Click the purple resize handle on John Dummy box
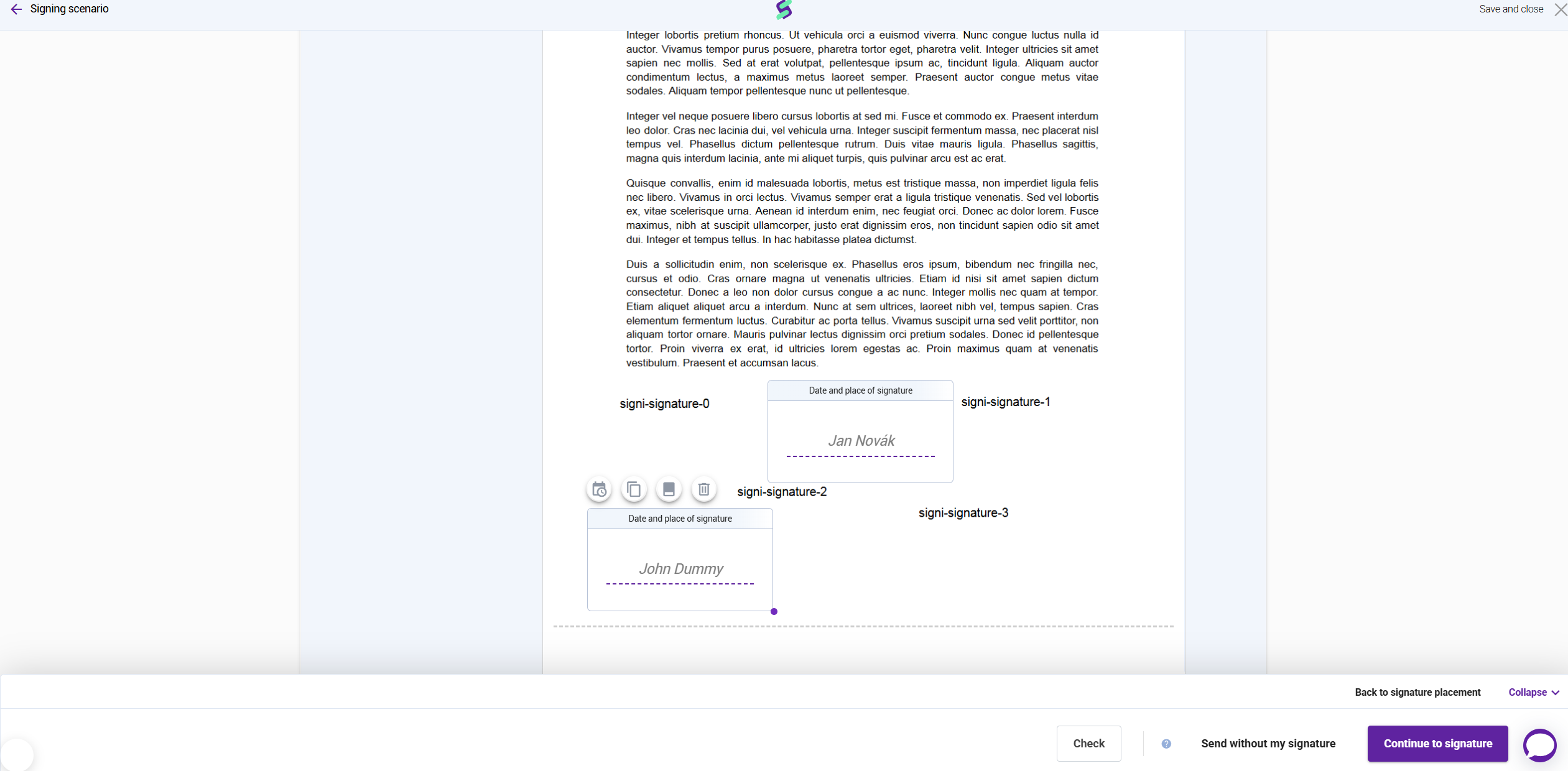The image size is (1568, 771). [774, 611]
